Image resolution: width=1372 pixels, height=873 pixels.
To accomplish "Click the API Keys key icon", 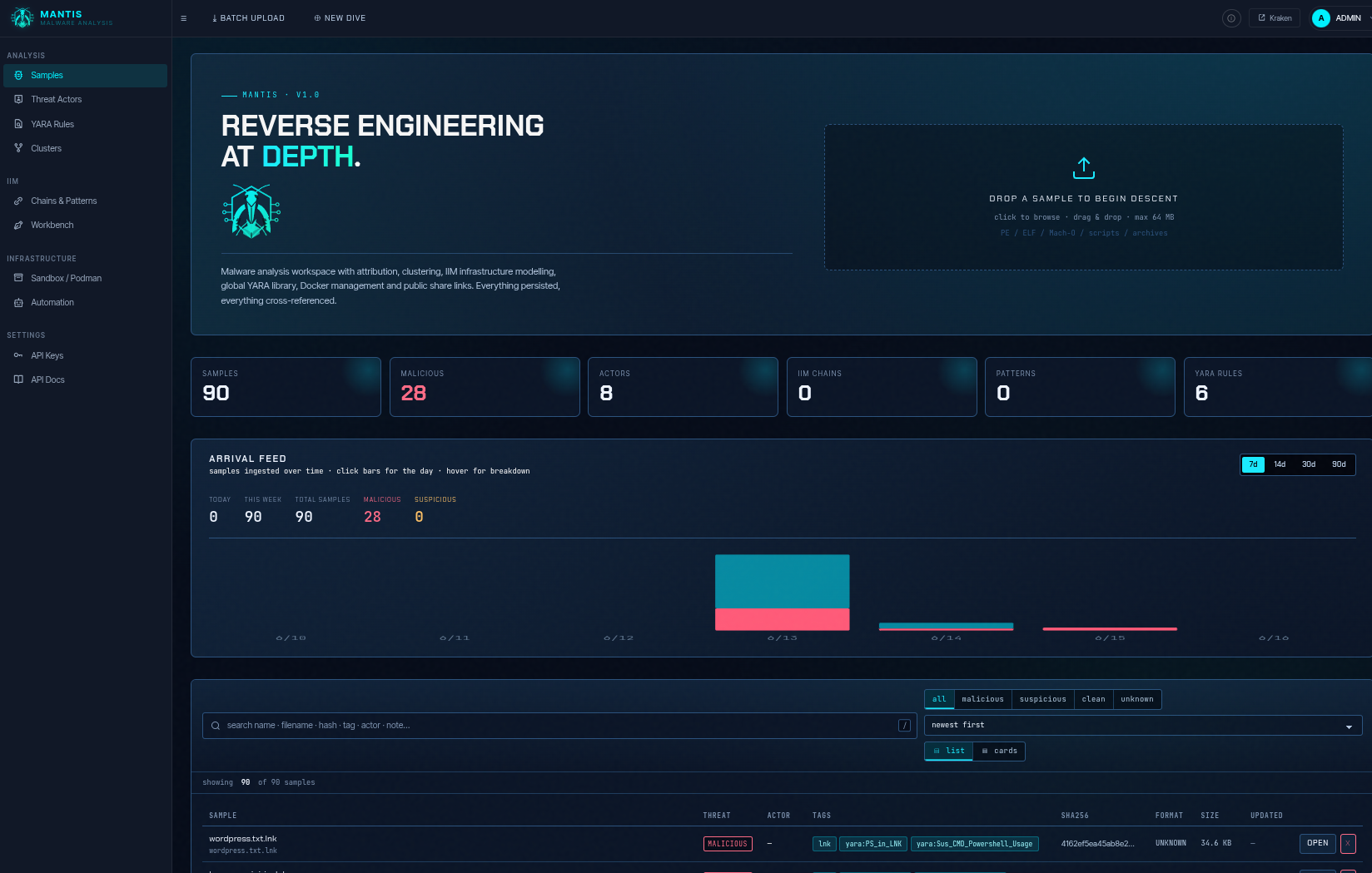I will click(18, 355).
